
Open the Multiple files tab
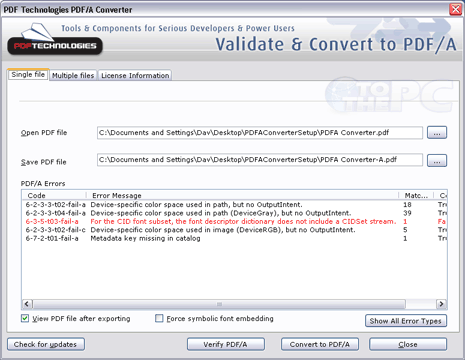[73, 75]
